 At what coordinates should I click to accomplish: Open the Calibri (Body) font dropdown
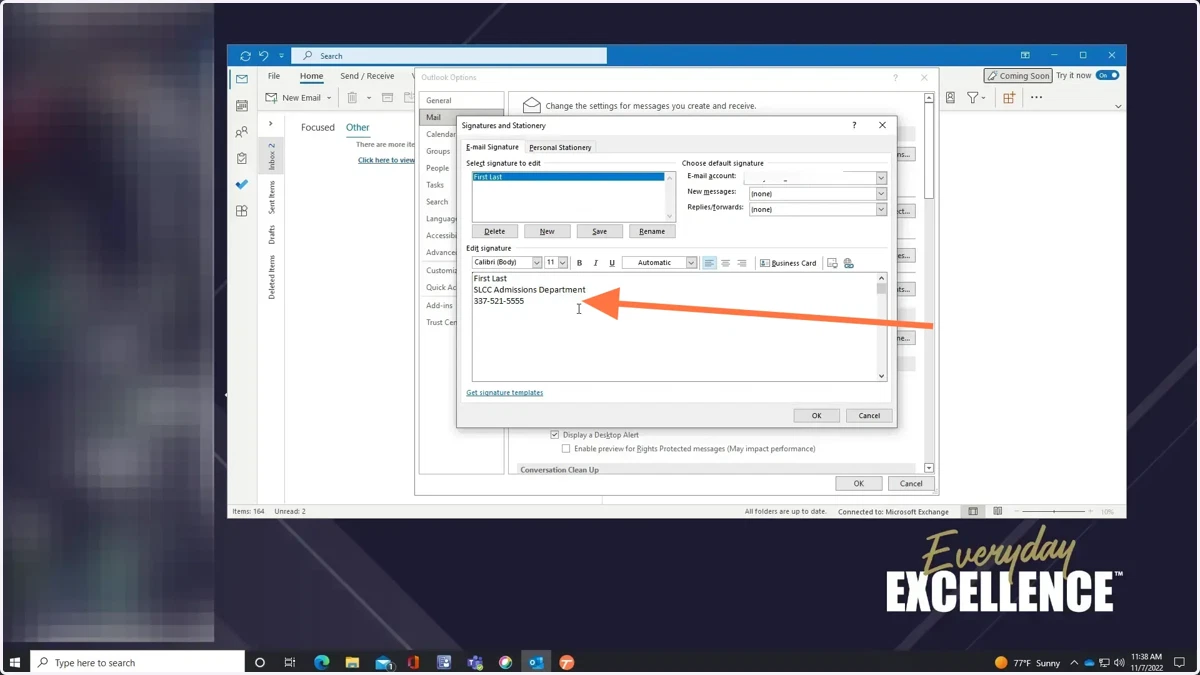(x=537, y=263)
